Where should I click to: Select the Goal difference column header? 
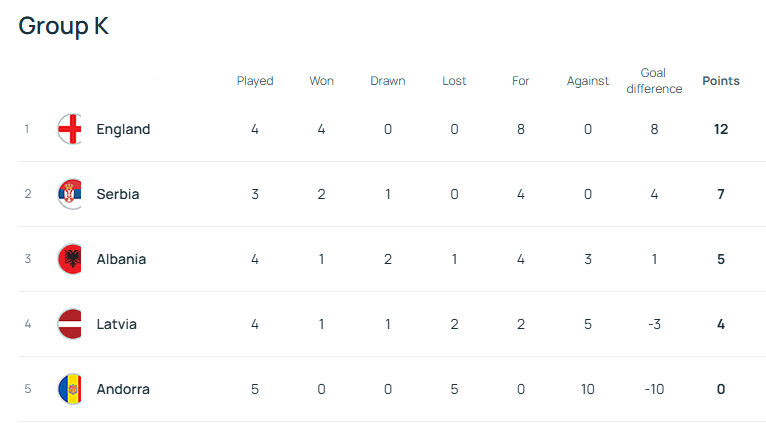click(x=654, y=81)
